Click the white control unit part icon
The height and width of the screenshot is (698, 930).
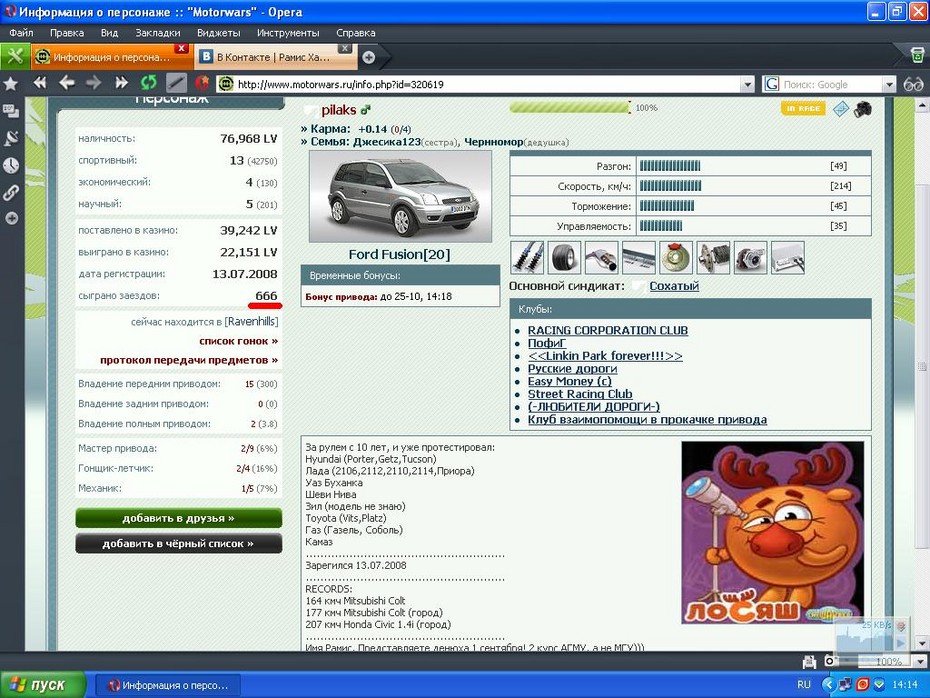788,257
